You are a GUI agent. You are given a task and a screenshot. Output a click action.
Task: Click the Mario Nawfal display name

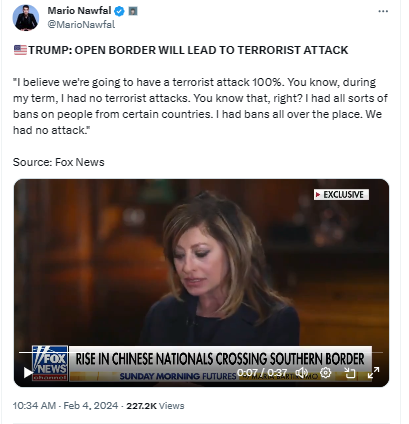coord(79,11)
